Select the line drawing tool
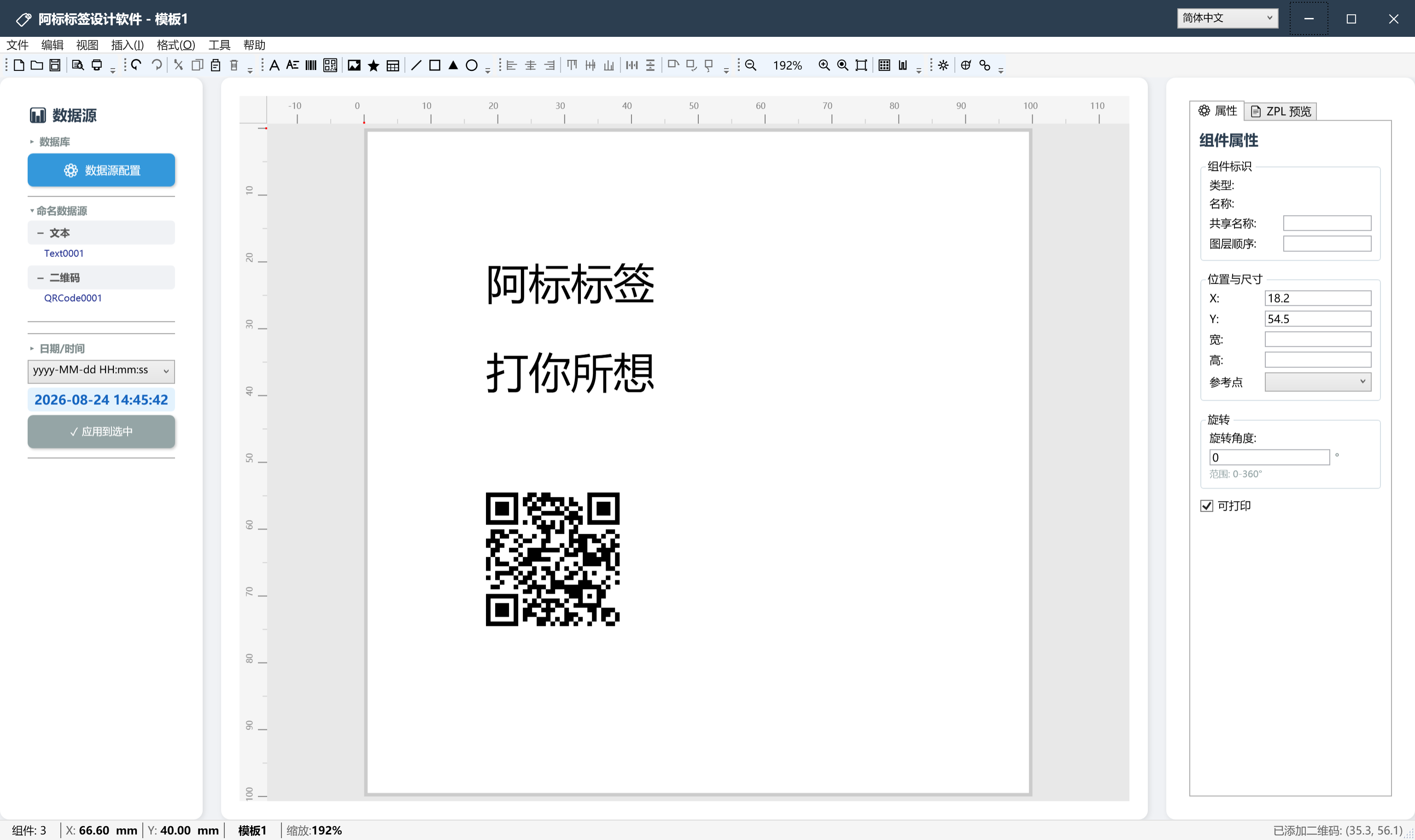1415x840 pixels. [x=416, y=65]
